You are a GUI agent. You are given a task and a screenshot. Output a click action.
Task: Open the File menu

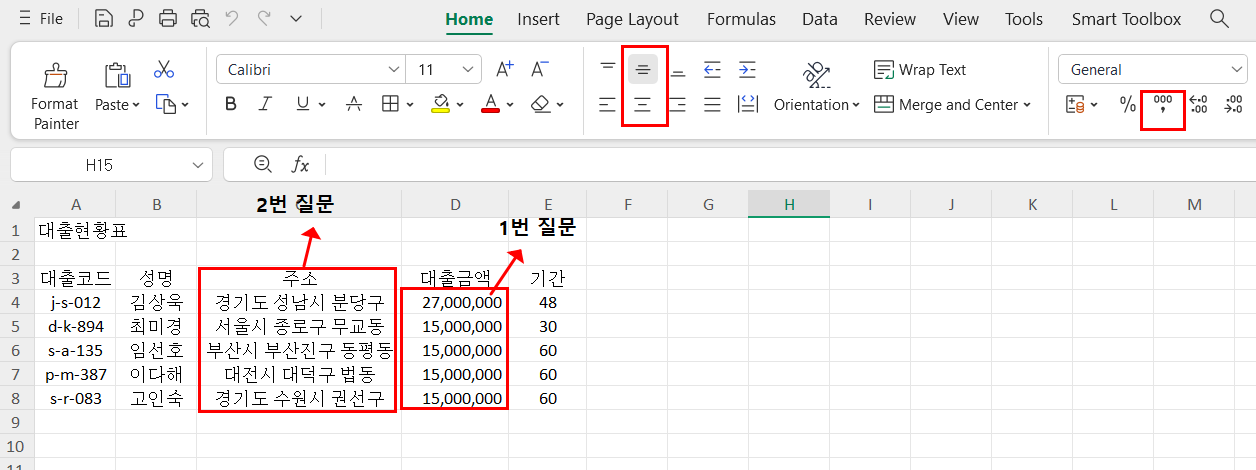[x=40, y=19]
